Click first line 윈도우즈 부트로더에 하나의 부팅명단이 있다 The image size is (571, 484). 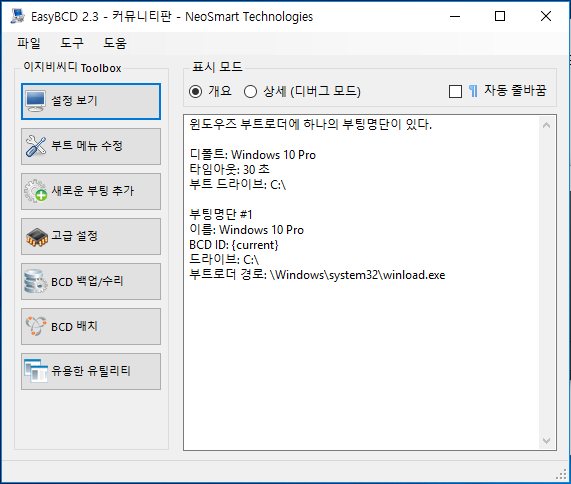310,125
